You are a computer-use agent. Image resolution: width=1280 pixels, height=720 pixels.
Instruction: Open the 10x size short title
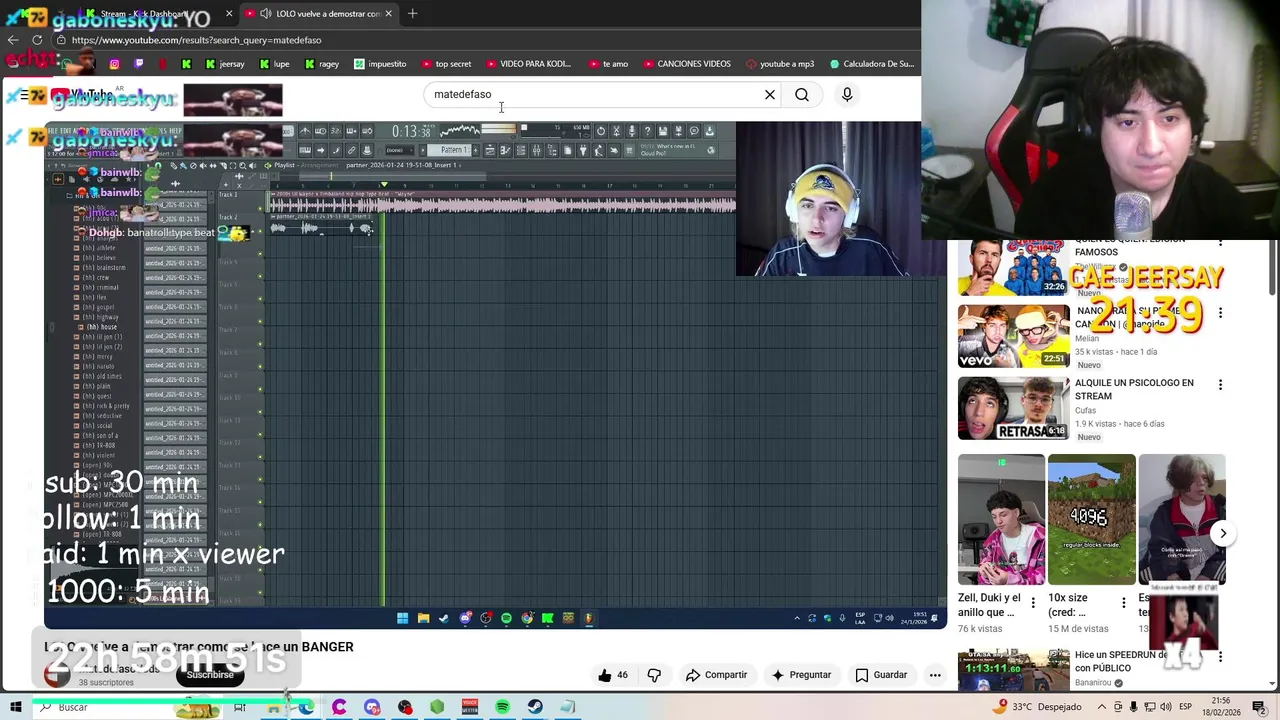pyautogui.click(x=1068, y=605)
